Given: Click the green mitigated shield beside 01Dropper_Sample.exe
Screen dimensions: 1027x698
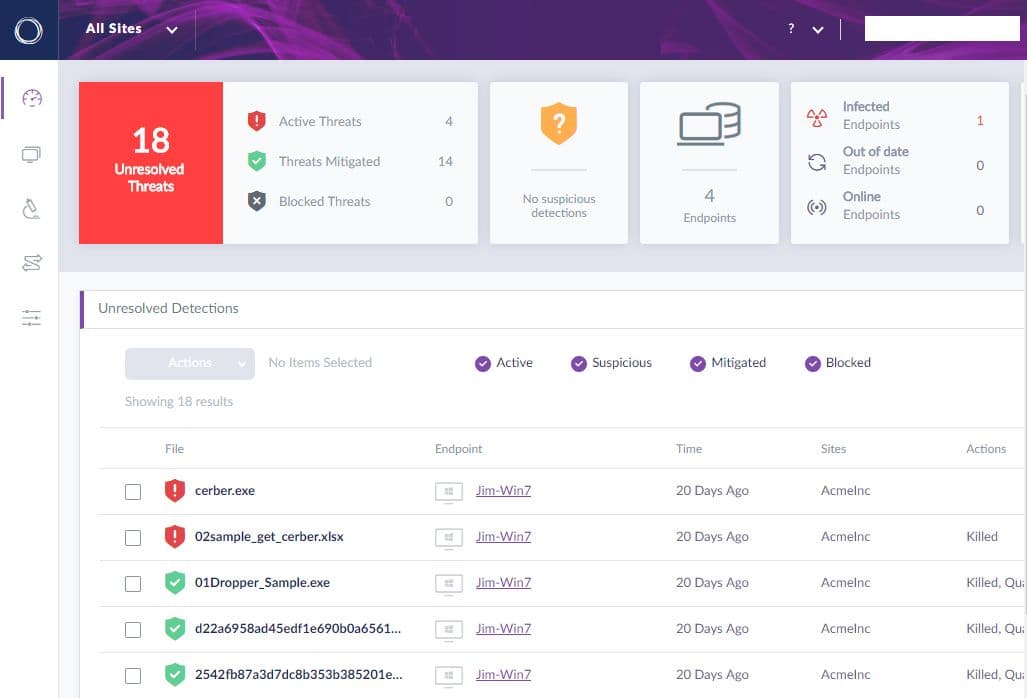Looking at the screenshot, I should click(175, 582).
